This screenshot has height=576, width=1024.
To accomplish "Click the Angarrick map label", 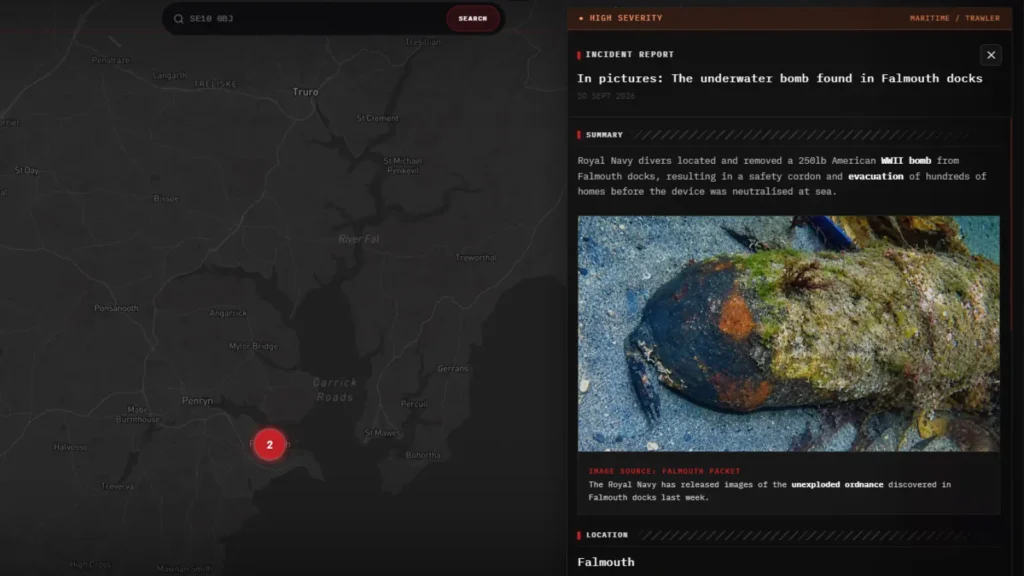I will click(228, 313).
